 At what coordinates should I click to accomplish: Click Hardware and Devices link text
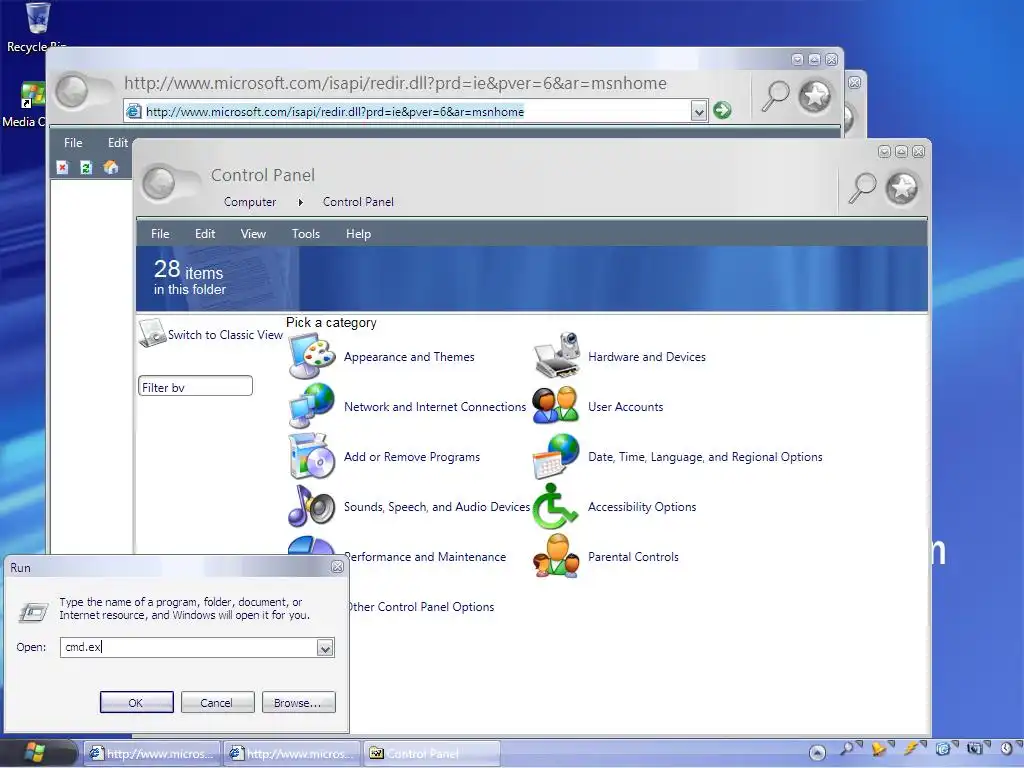coord(647,357)
